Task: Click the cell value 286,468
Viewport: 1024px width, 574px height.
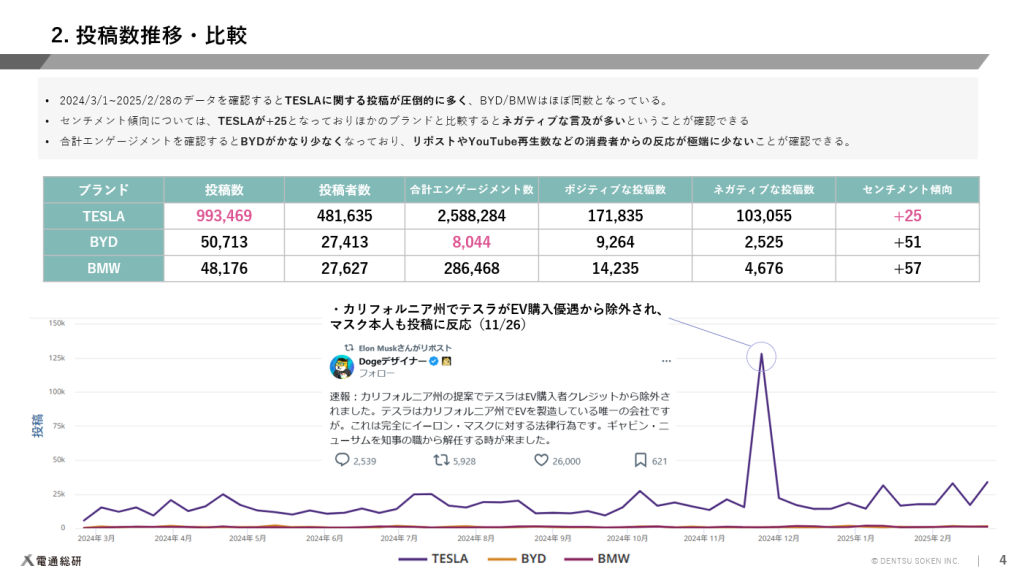Action: coord(472,268)
